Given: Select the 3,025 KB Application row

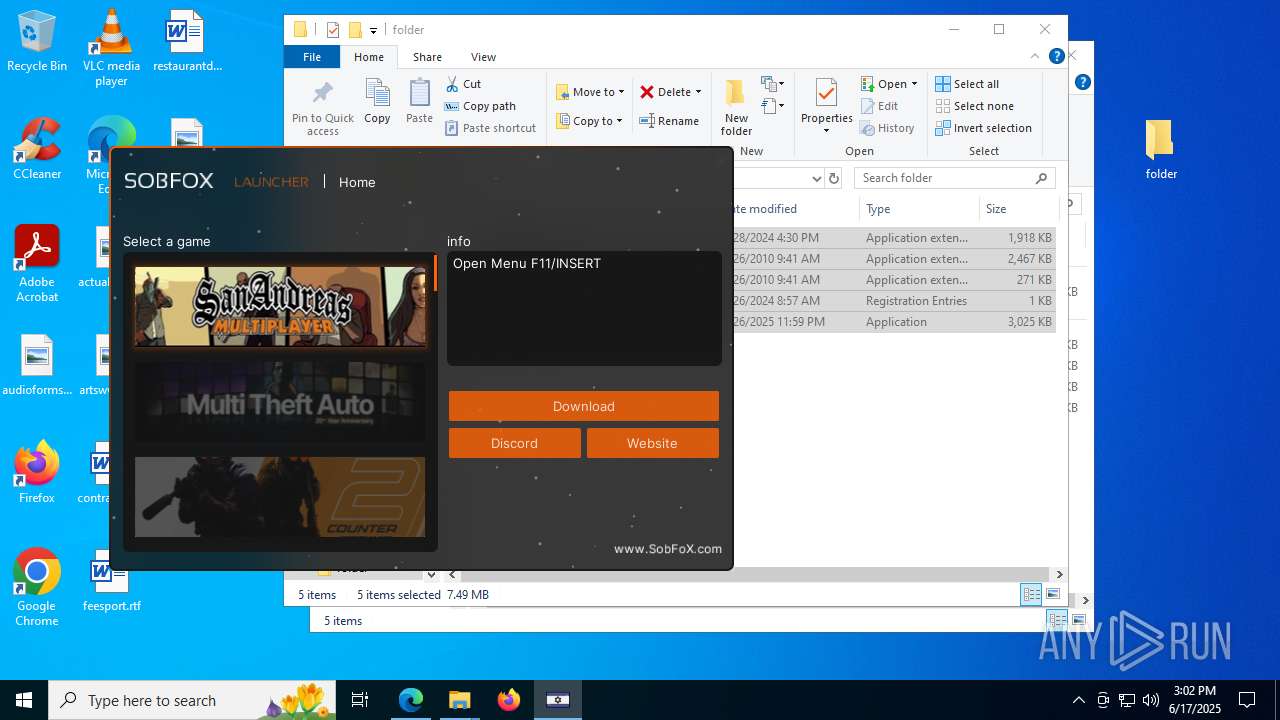Looking at the screenshot, I should tap(893, 322).
